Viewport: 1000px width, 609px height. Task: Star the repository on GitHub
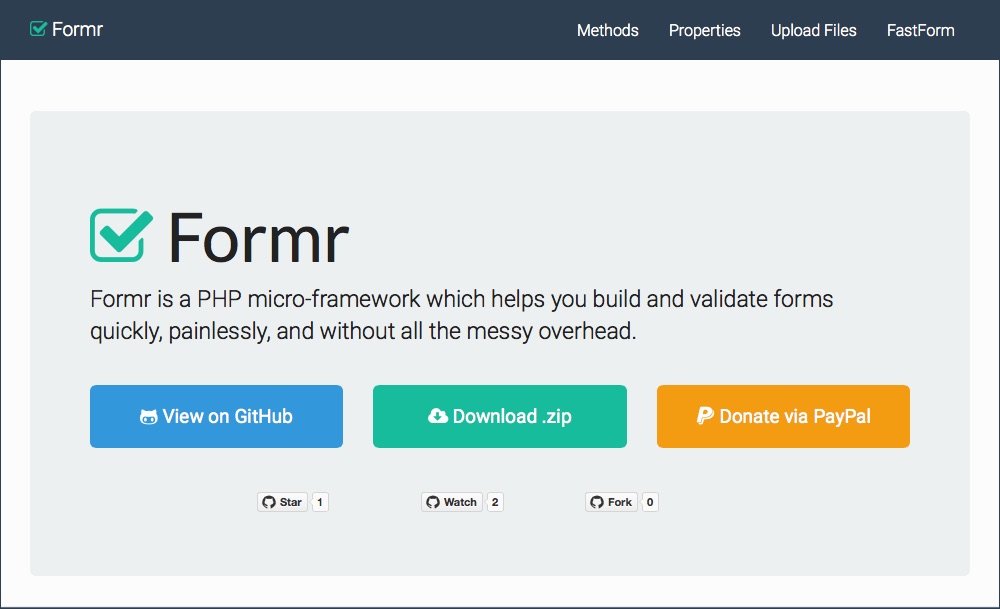point(283,502)
